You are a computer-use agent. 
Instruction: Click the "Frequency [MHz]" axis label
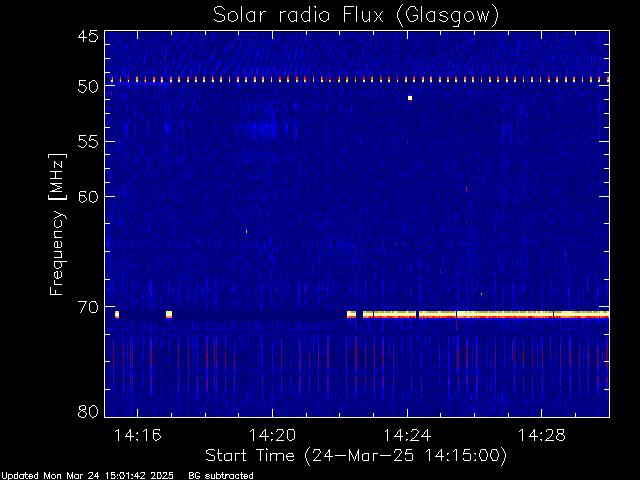(x=57, y=224)
